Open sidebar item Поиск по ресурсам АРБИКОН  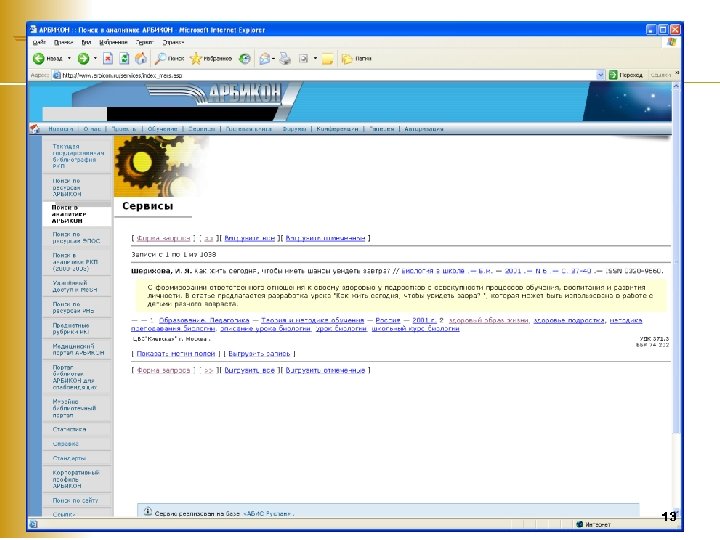click(67, 187)
